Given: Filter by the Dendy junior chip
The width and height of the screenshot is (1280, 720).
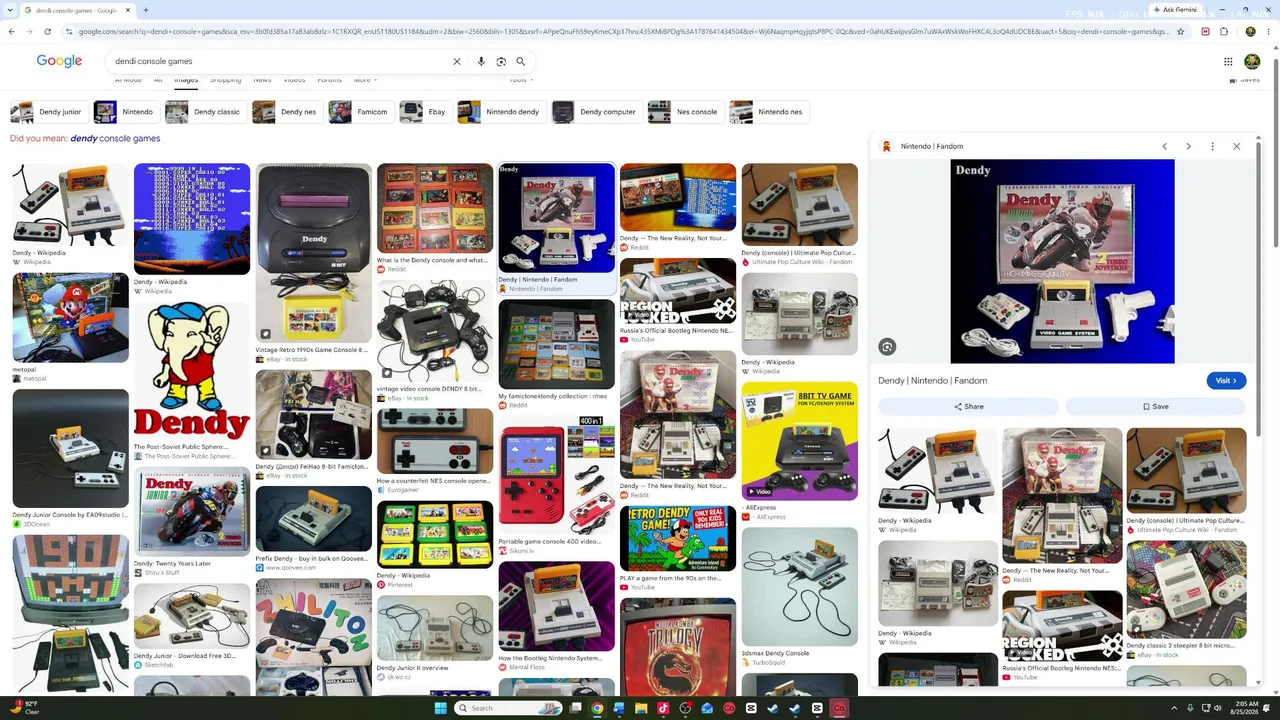Looking at the screenshot, I should (x=47, y=112).
